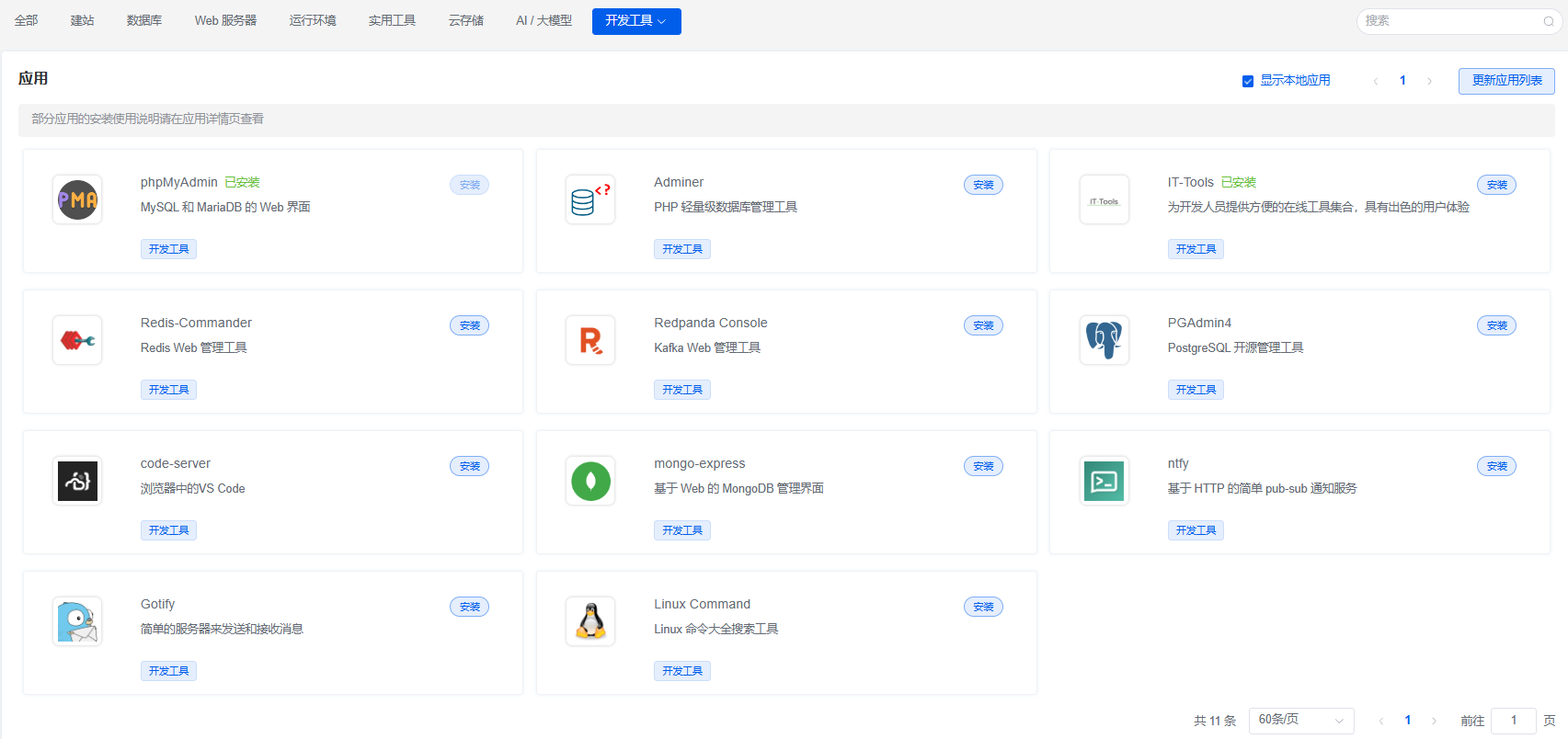Click the IT-Tools app icon
This screenshot has width=1568, height=739.
point(1104,199)
